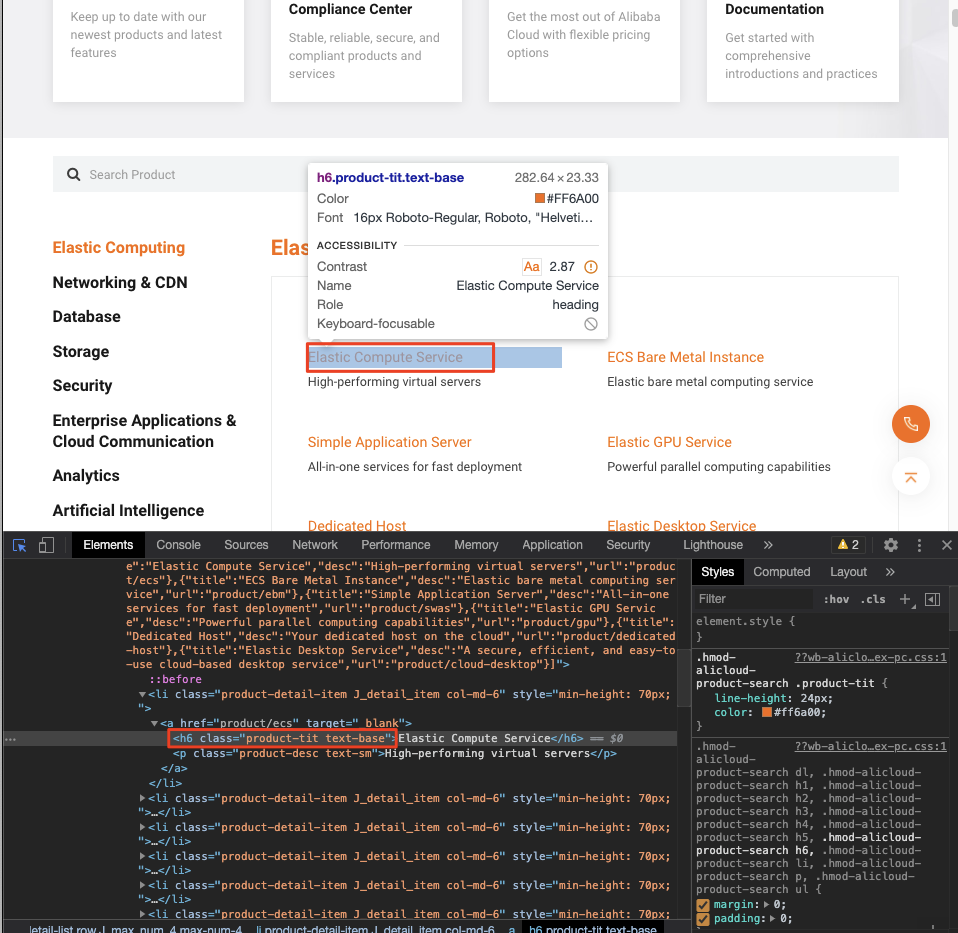Click the orange phone contact button

pos(910,424)
